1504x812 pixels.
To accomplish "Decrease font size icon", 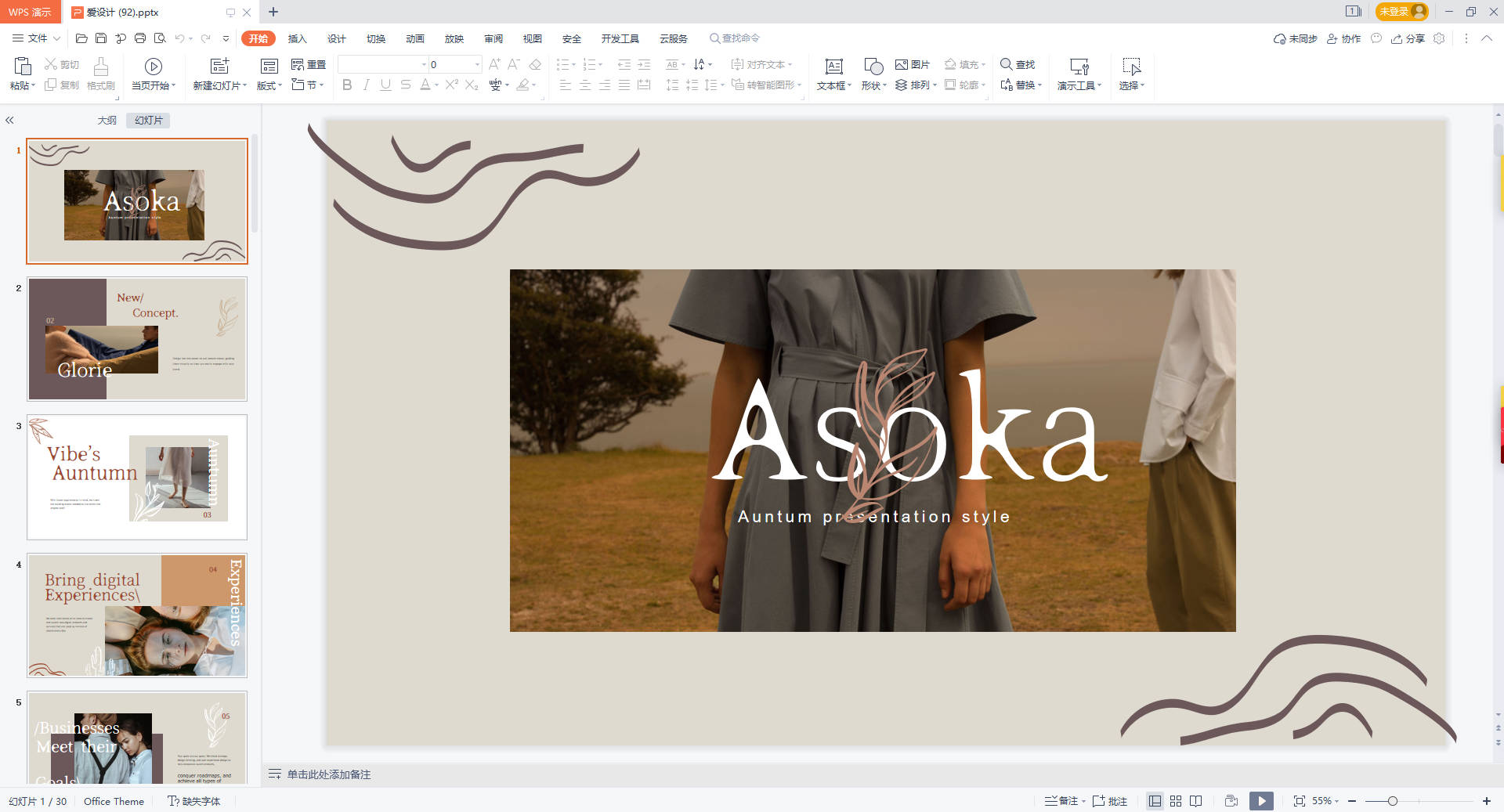I will [514, 64].
